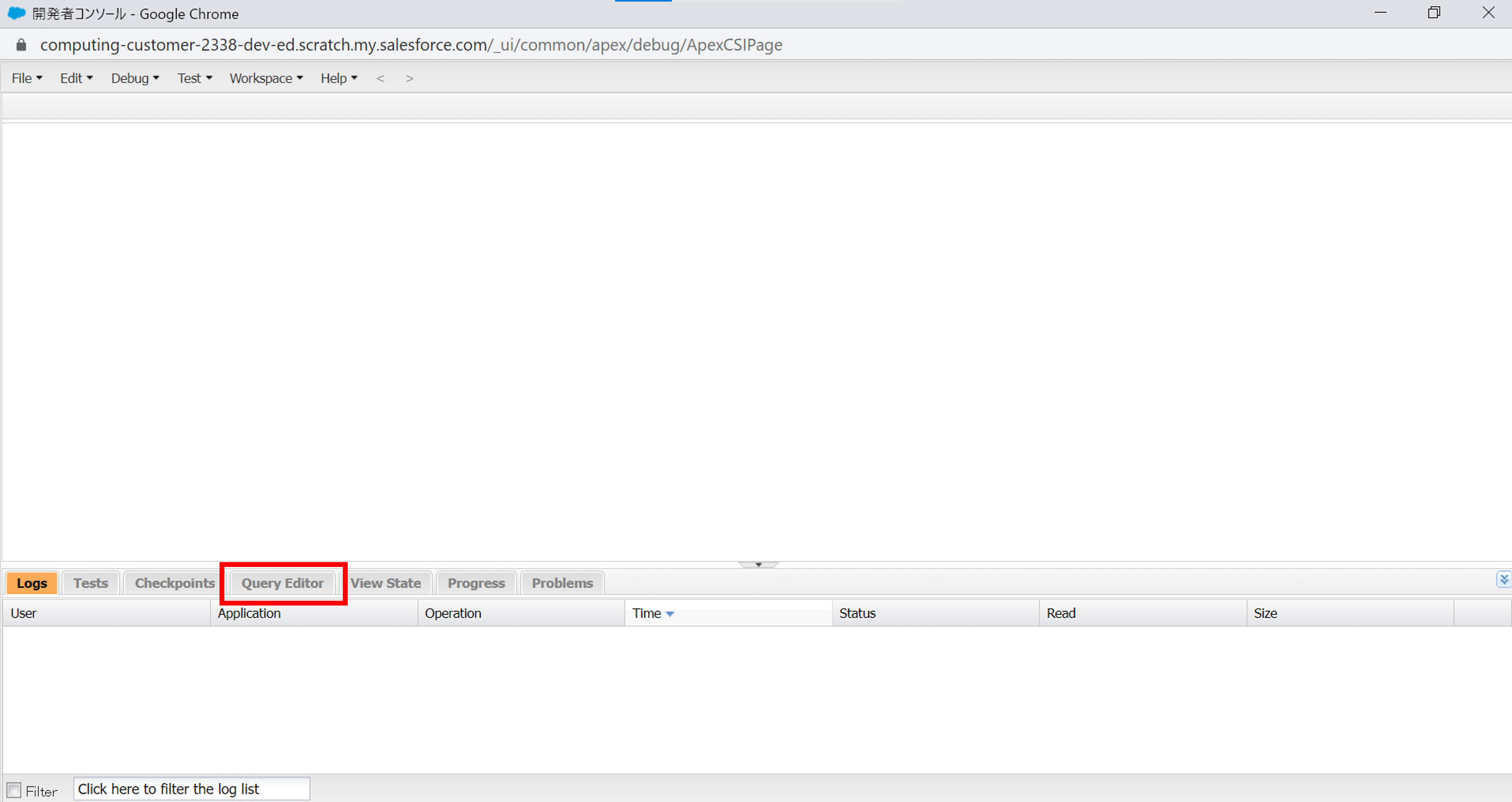This screenshot has height=802, width=1512.
Task: Click the Operation column header
Action: click(x=452, y=613)
